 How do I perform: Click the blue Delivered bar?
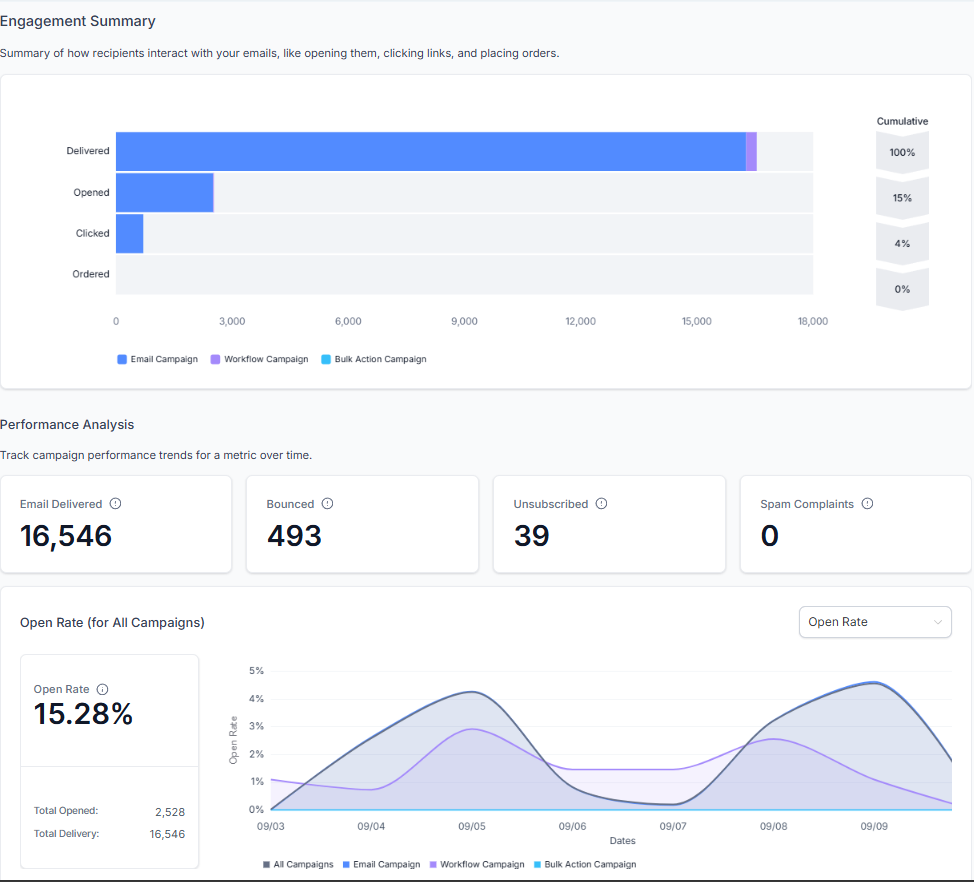click(x=430, y=151)
